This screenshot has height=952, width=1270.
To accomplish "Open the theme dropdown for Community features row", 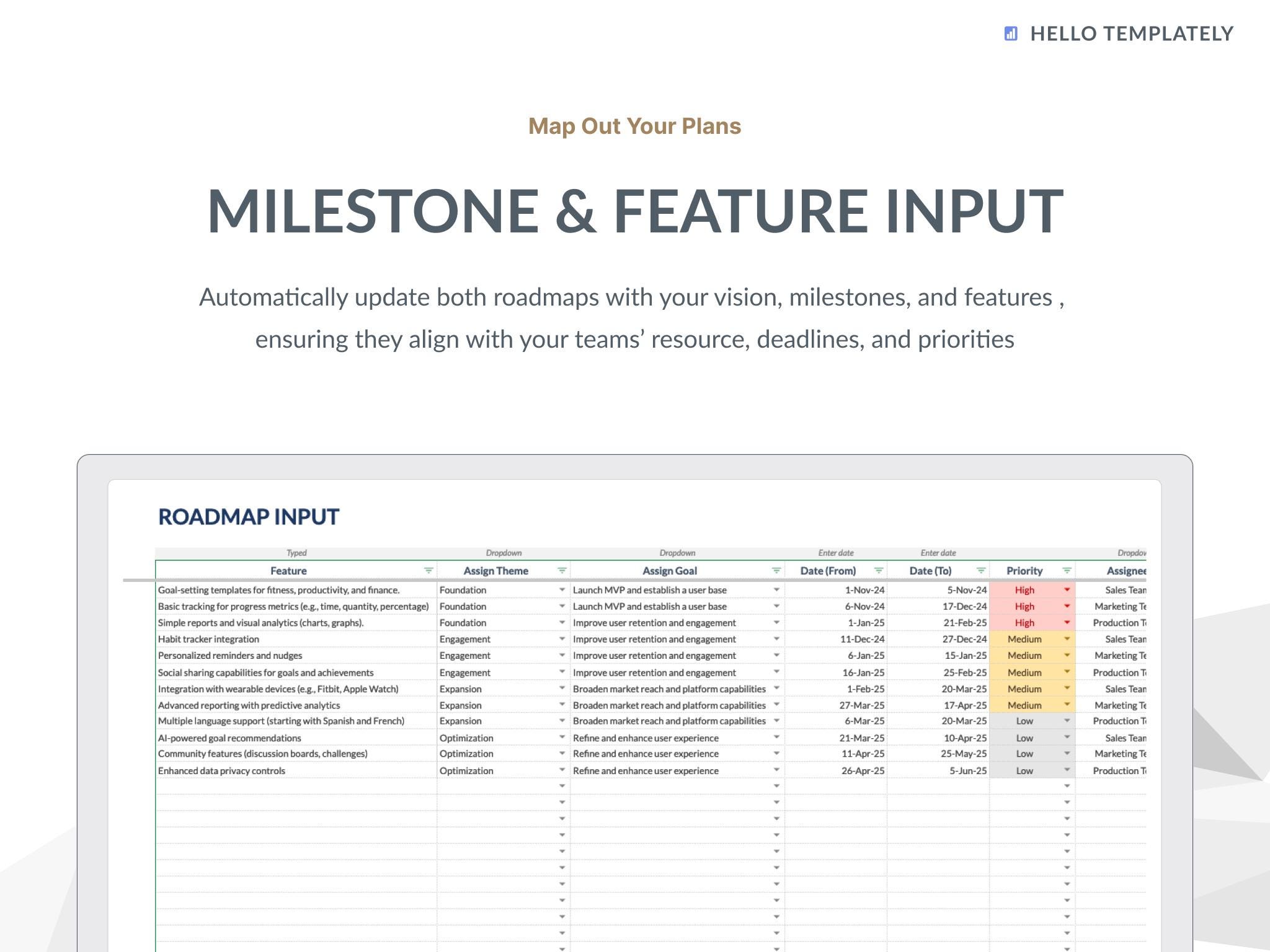I will pos(562,753).
